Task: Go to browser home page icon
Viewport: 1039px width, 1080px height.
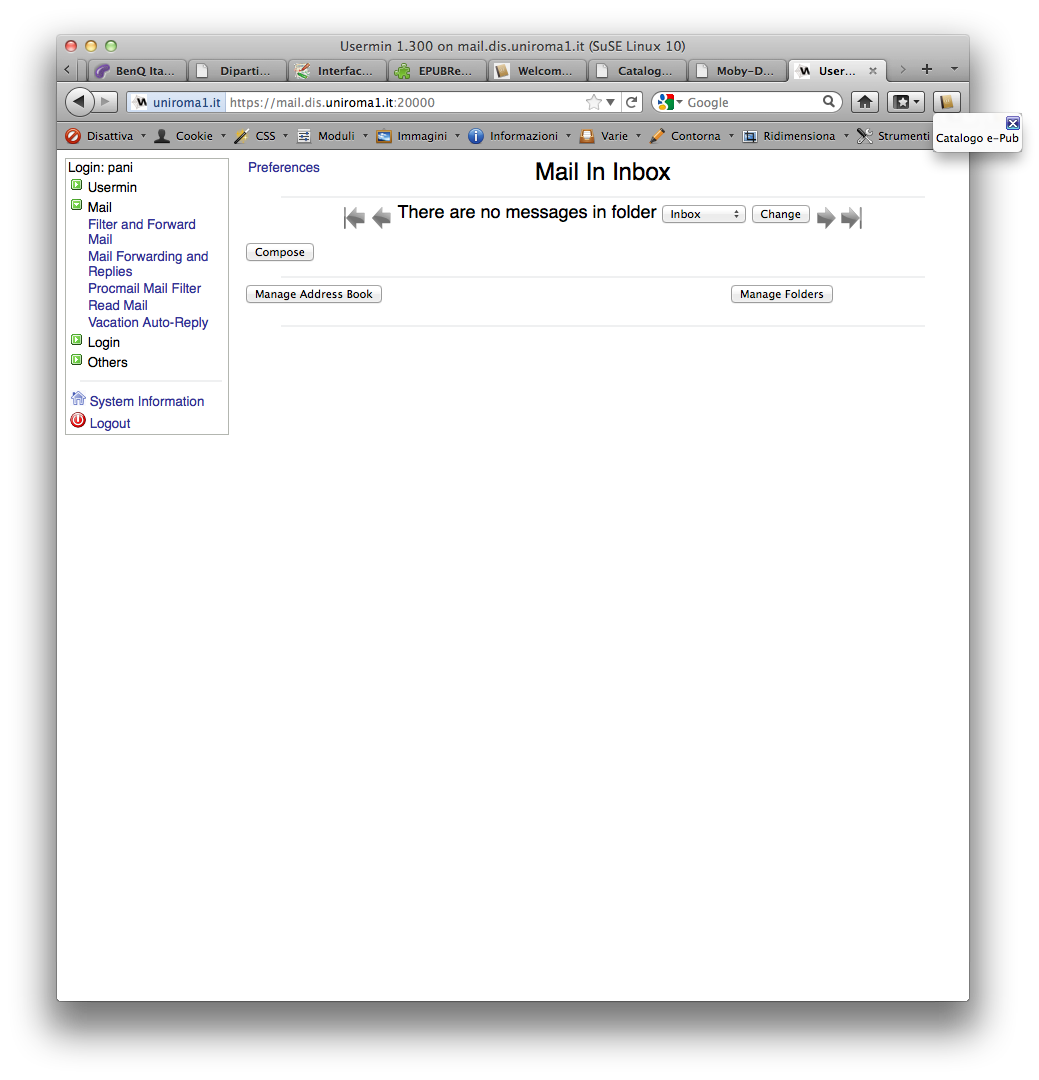Action: click(865, 102)
